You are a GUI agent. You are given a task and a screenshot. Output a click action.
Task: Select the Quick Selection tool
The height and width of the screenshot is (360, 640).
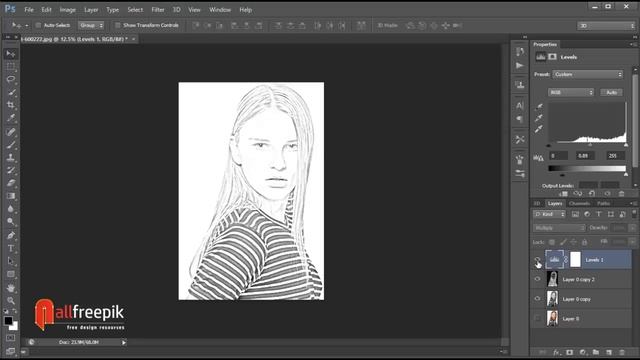pos(11,92)
